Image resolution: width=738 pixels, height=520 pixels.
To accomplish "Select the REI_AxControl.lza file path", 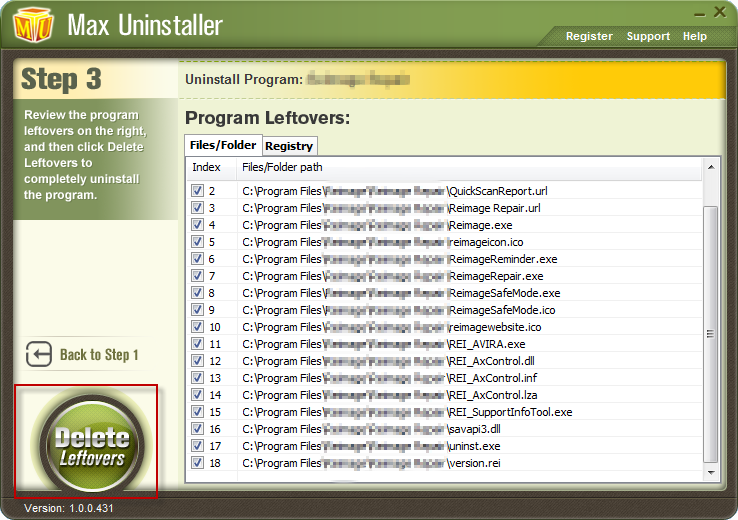I will [390, 395].
